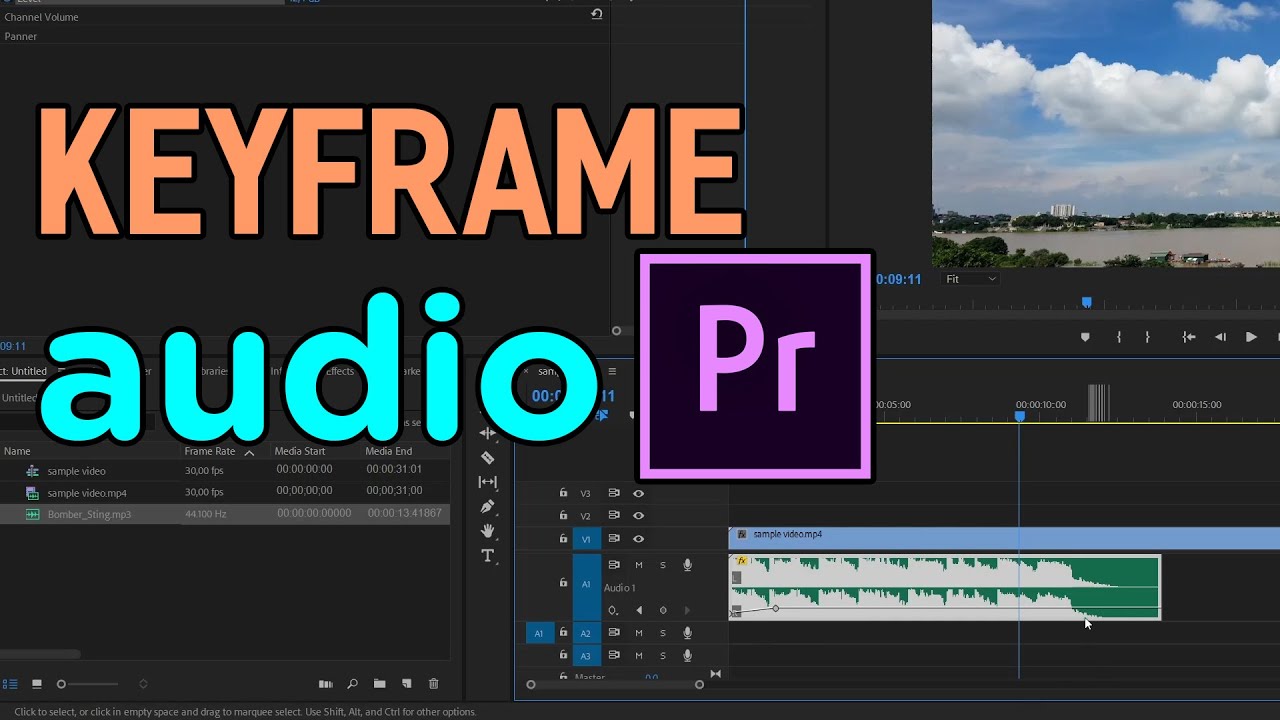Open Find in the Project panel
Image resolution: width=1280 pixels, height=720 pixels.
(x=353, y=684)
